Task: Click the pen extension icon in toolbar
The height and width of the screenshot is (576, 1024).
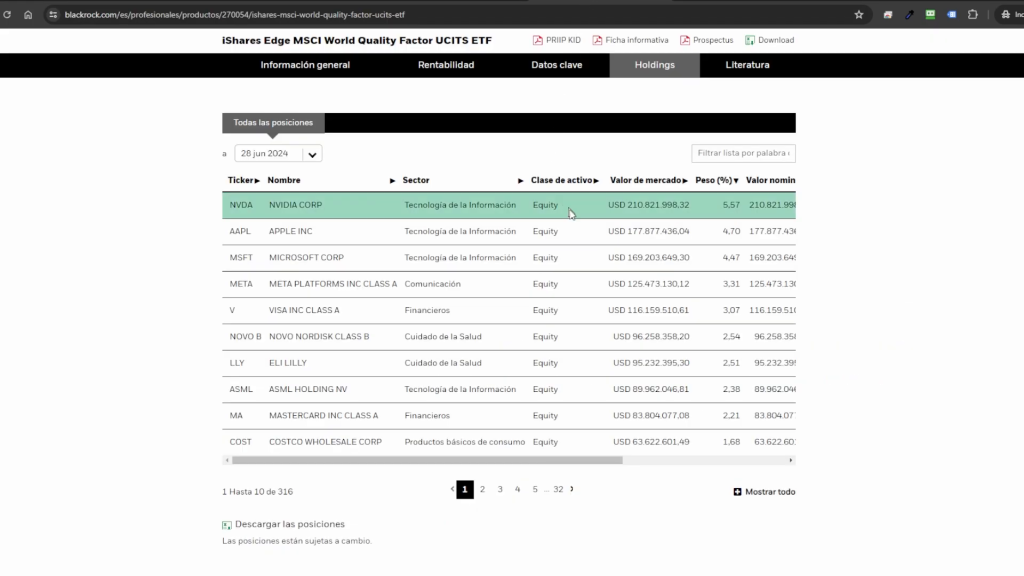Action: click(x=909, y=14)
